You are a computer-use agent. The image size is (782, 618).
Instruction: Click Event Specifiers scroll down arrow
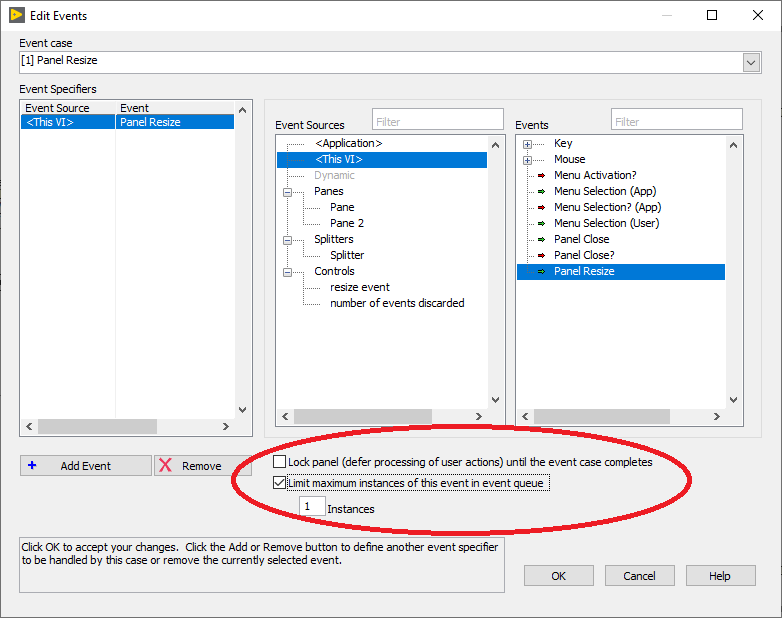(242, 410)
